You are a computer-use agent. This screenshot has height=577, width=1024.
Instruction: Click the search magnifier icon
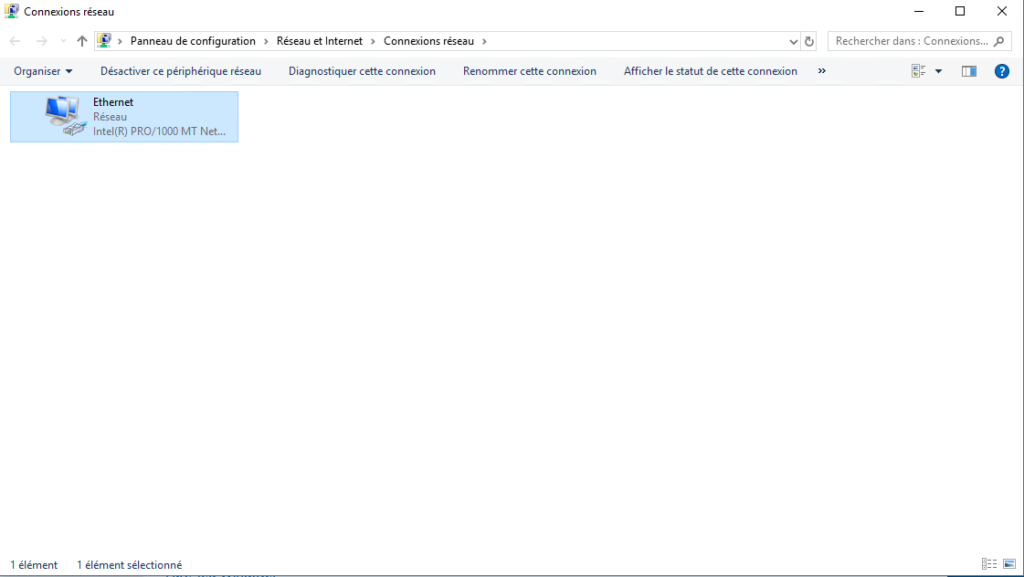tap(999, 41)
